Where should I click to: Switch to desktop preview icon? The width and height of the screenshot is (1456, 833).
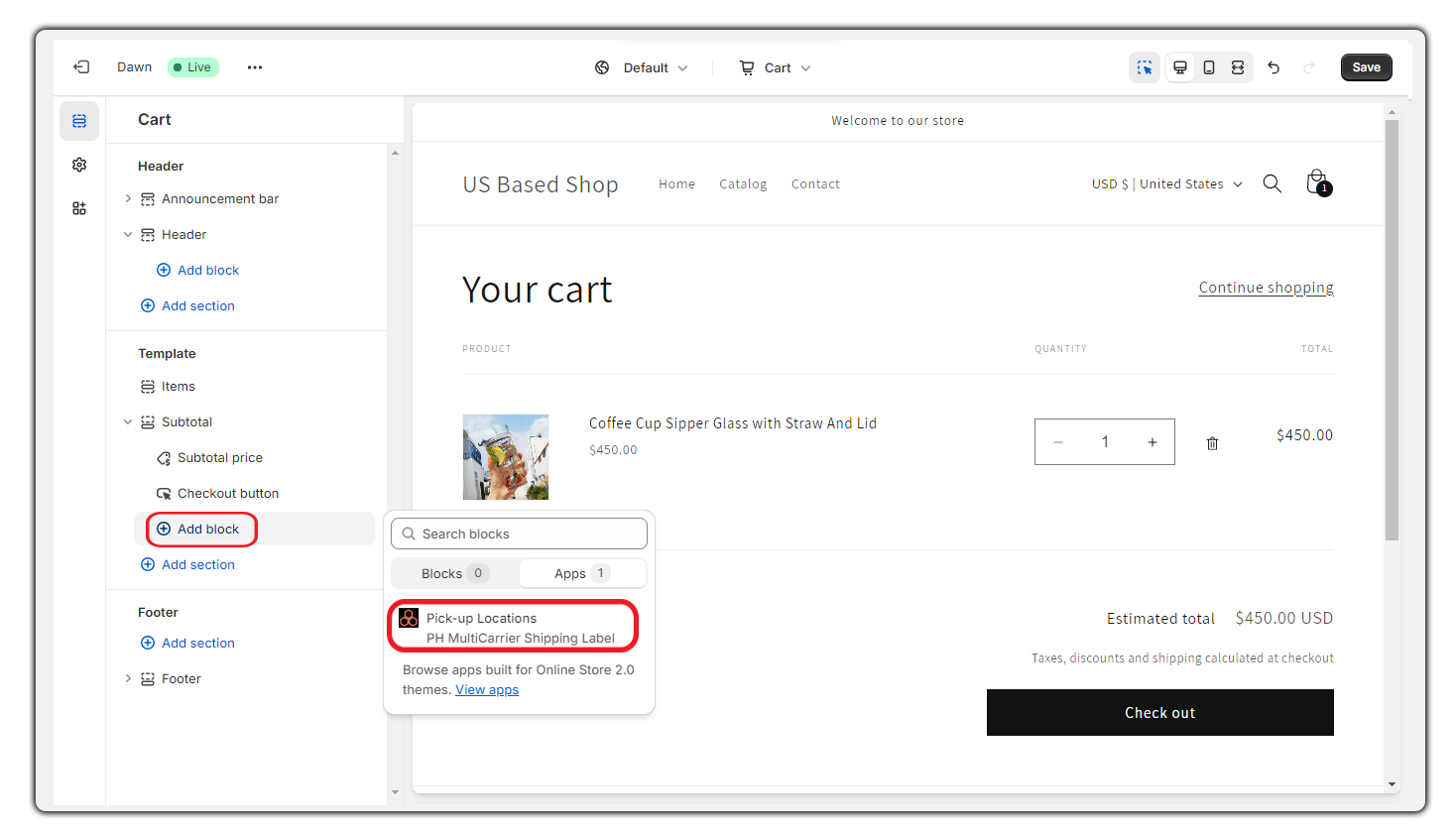(x=1180, y=67)
